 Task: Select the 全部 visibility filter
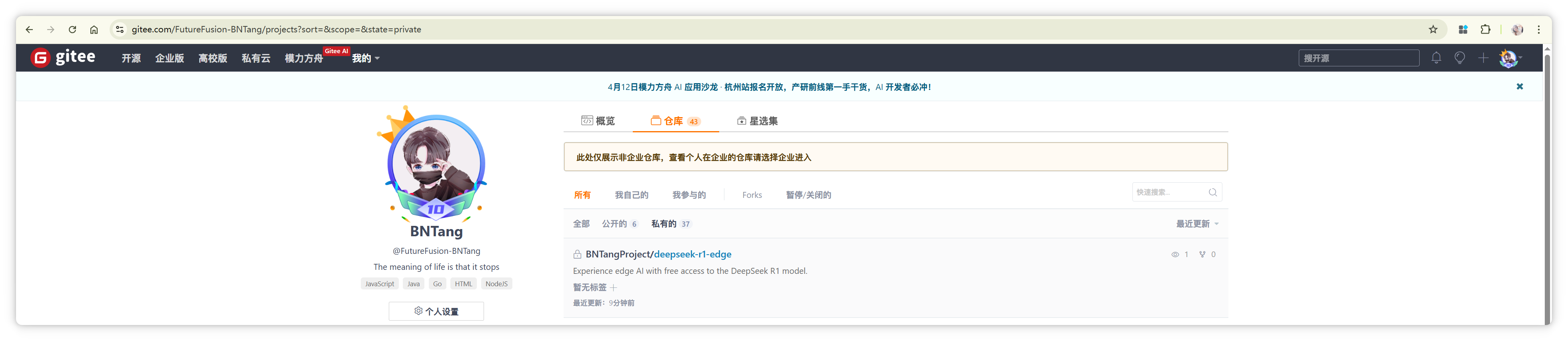[x=581, y=224]
